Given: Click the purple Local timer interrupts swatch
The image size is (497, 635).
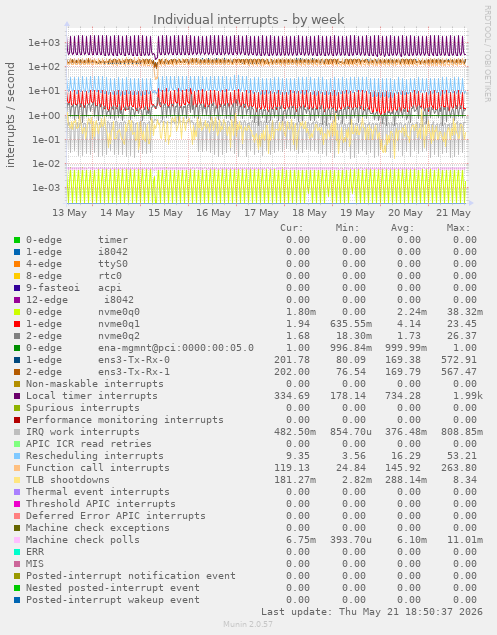Looking at the screenshot, I should point(17,396).
